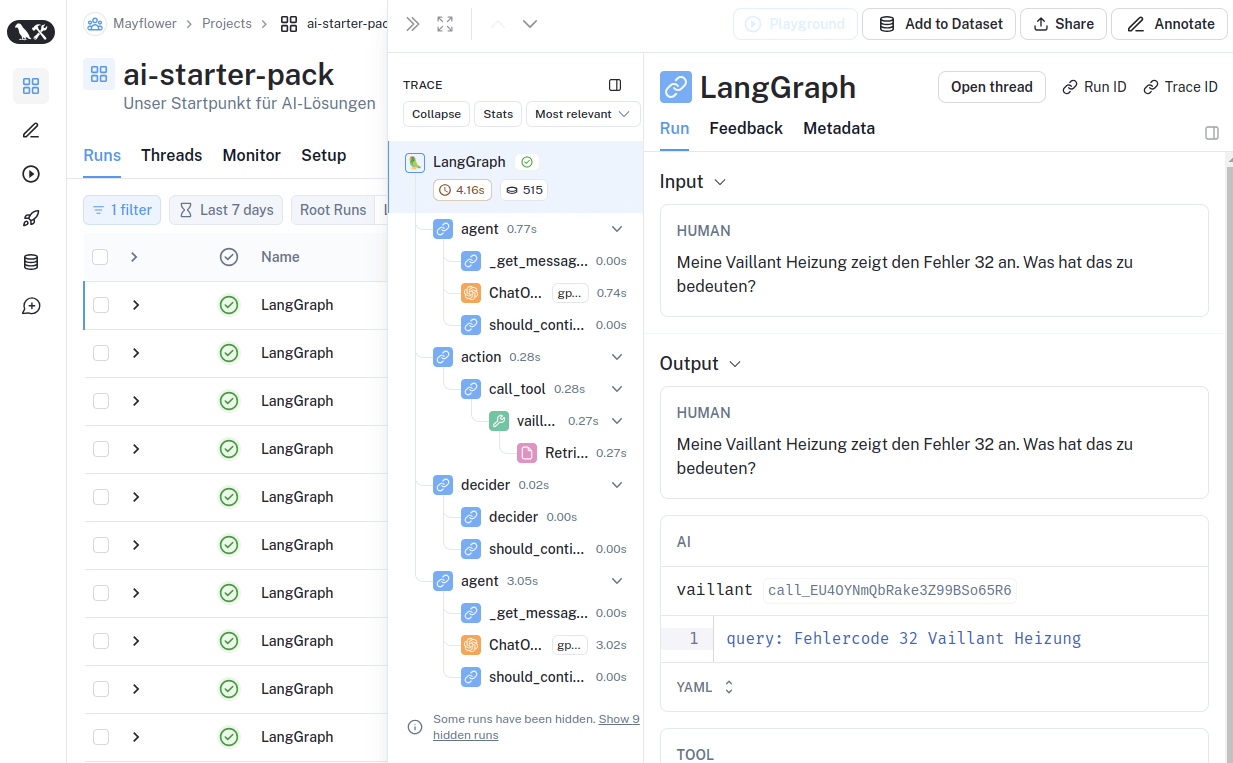Check the seventh LangGraph run row checkbox
The height and width of the screenshot is (763, 1233).
click(x=100, y=593)
